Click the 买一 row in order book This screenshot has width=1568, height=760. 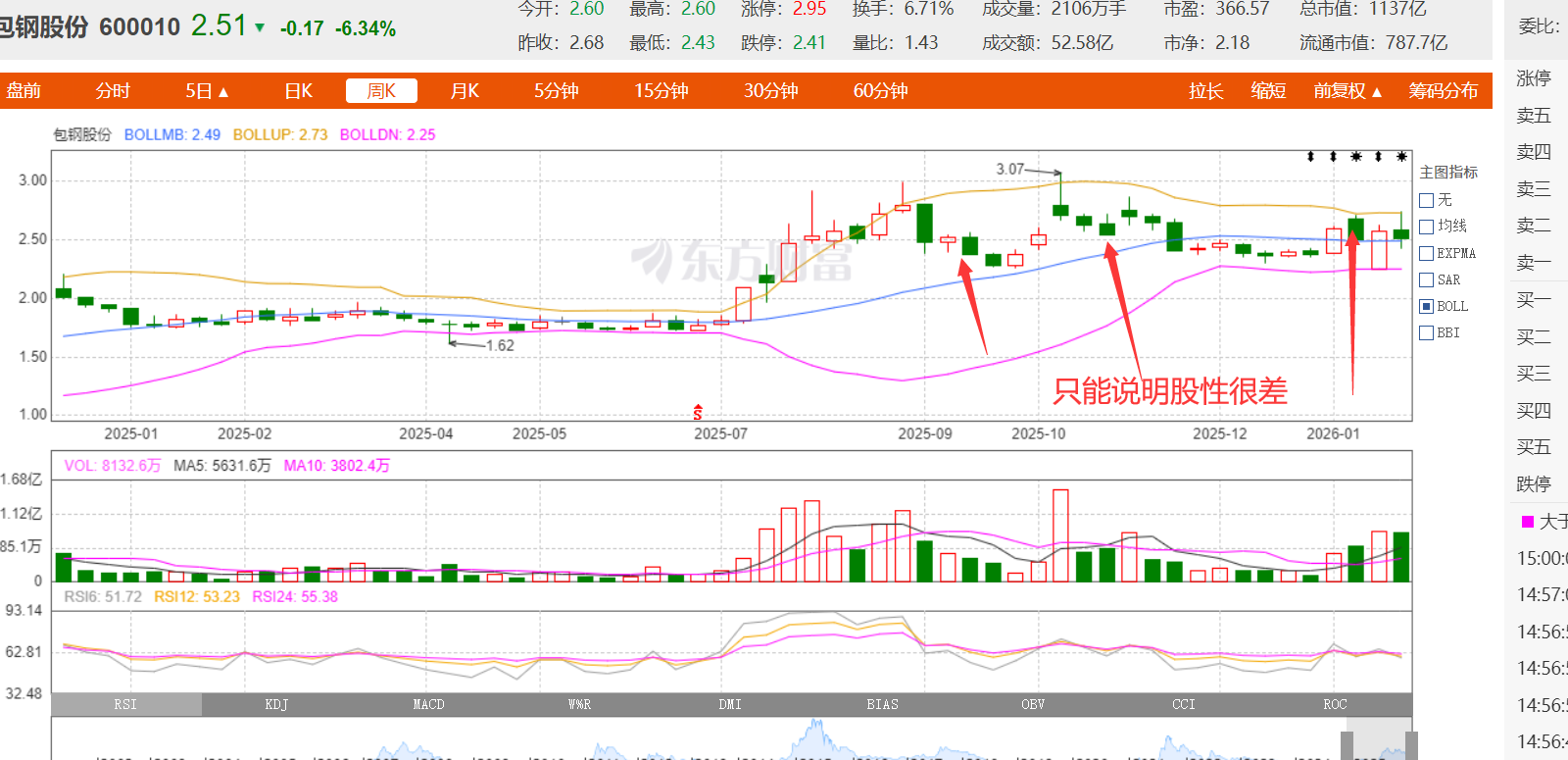coord(1537,300)
